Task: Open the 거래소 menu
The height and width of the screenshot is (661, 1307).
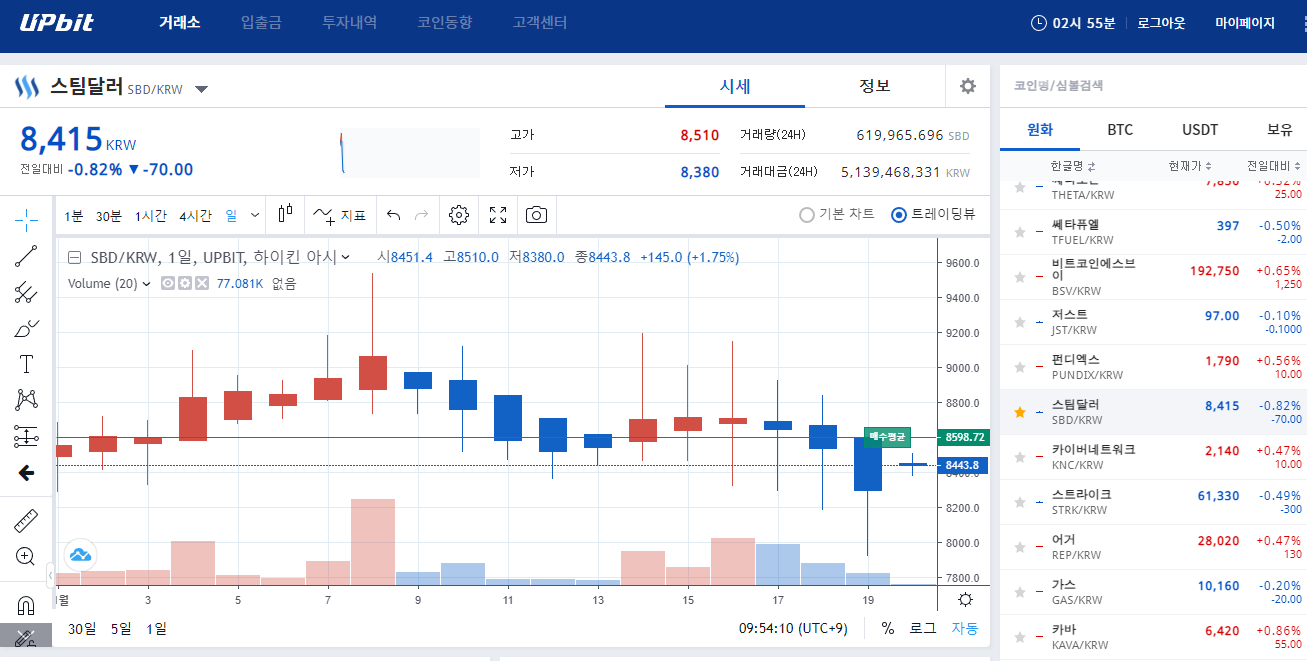Action: [x=180, y=23]
